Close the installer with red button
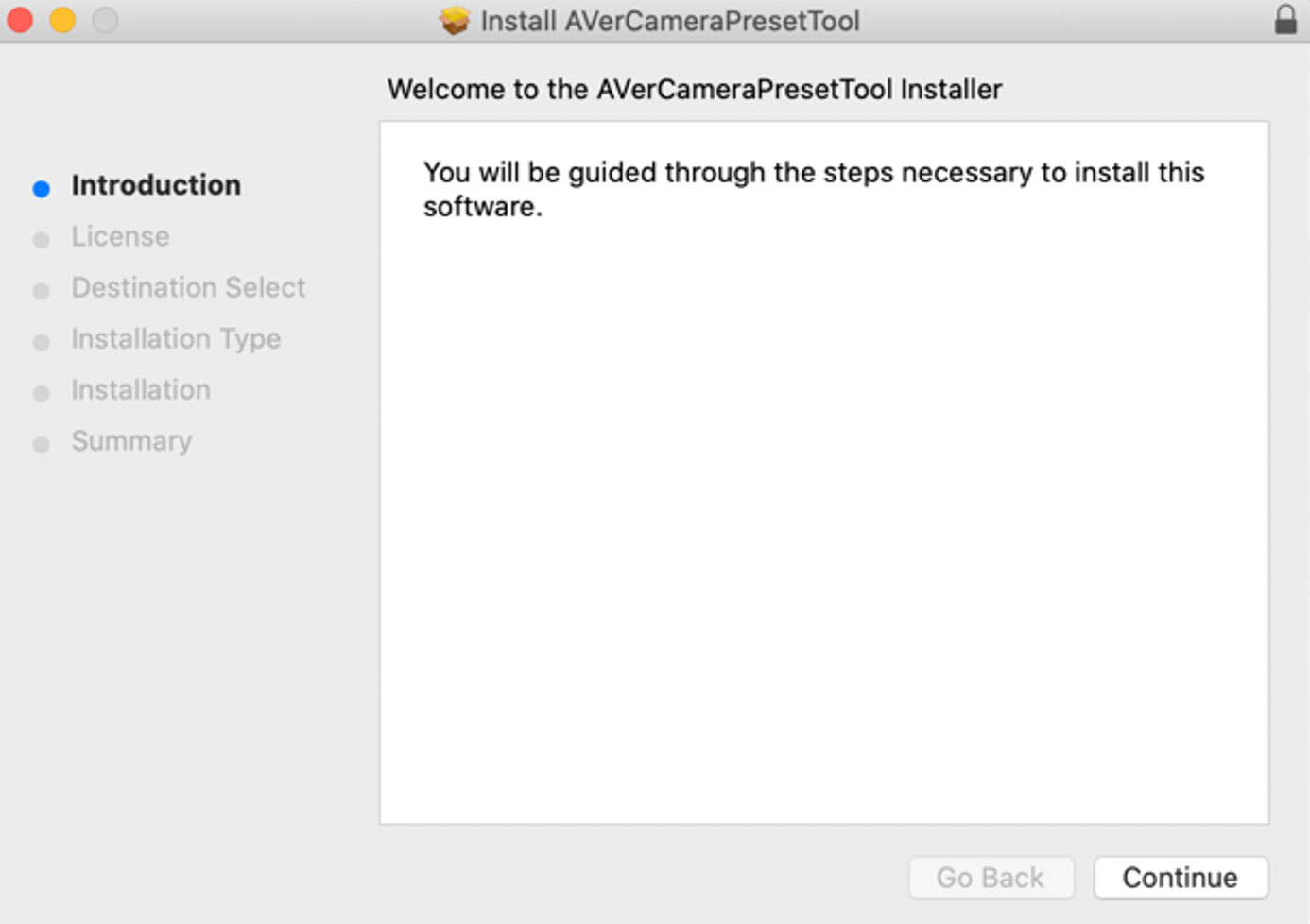Viewport: 1310px width, 924px height. pyautogui.click(x=20, y=20)
